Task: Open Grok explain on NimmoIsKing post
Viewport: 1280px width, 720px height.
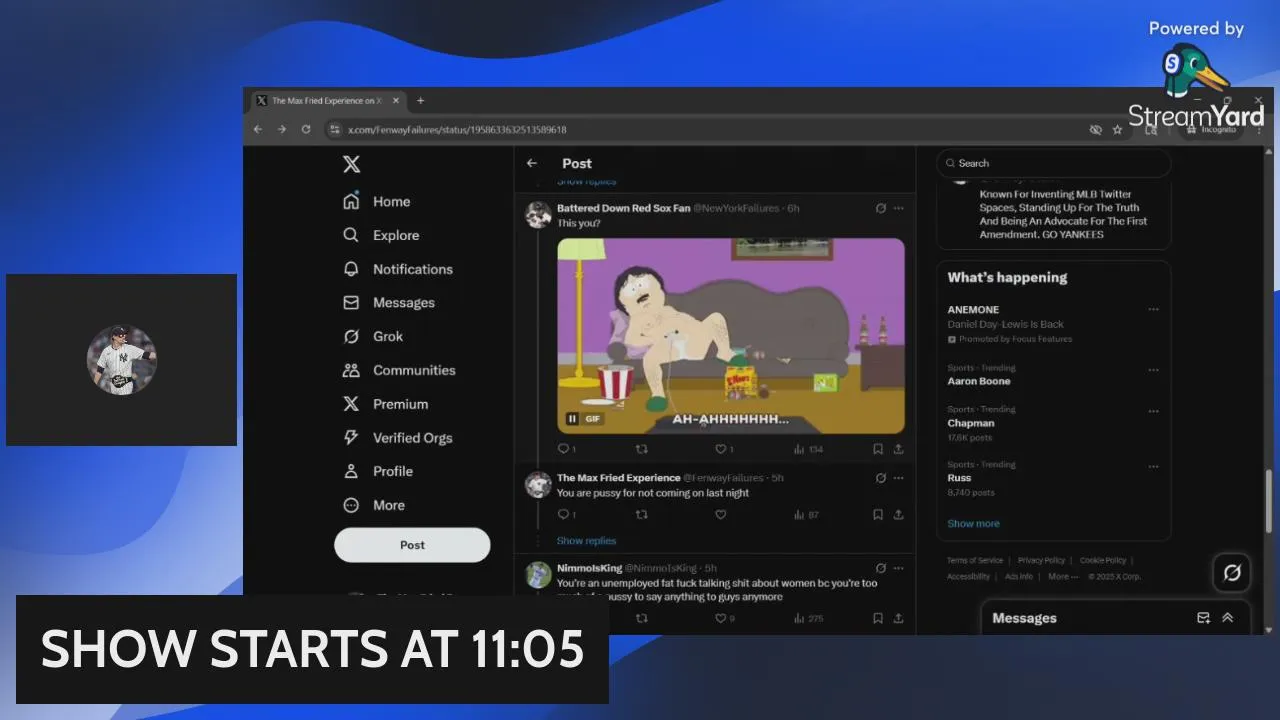Action: (x=880, y=568)
